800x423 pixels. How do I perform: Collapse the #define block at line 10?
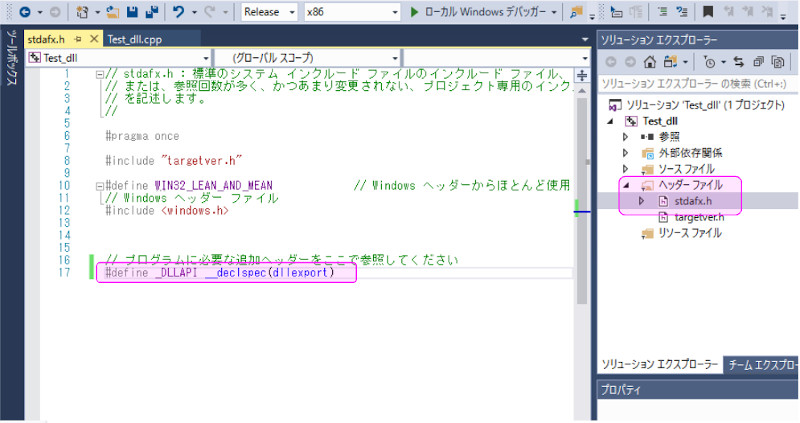pos(100,186)
